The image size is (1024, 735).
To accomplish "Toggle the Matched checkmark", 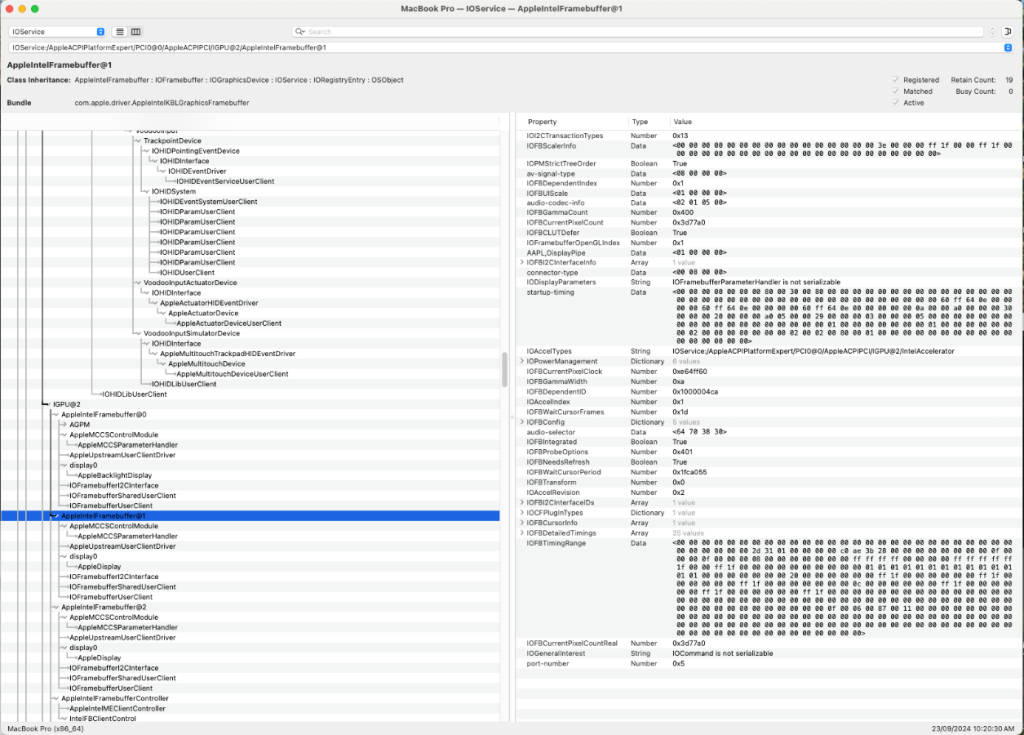I will (x=895, y=91).
